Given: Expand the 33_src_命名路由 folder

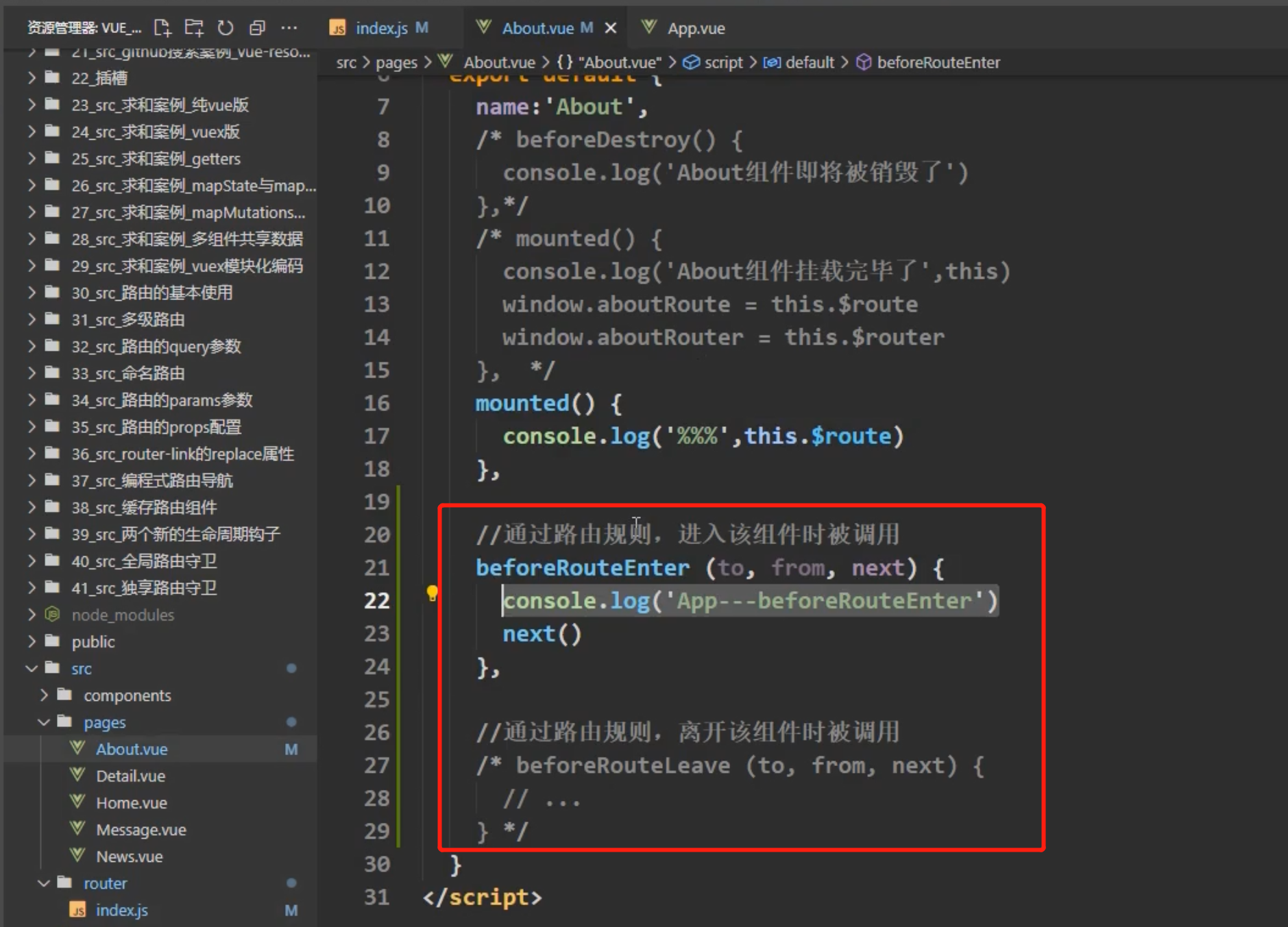Looking at the screenshot, I should [32, 373].
